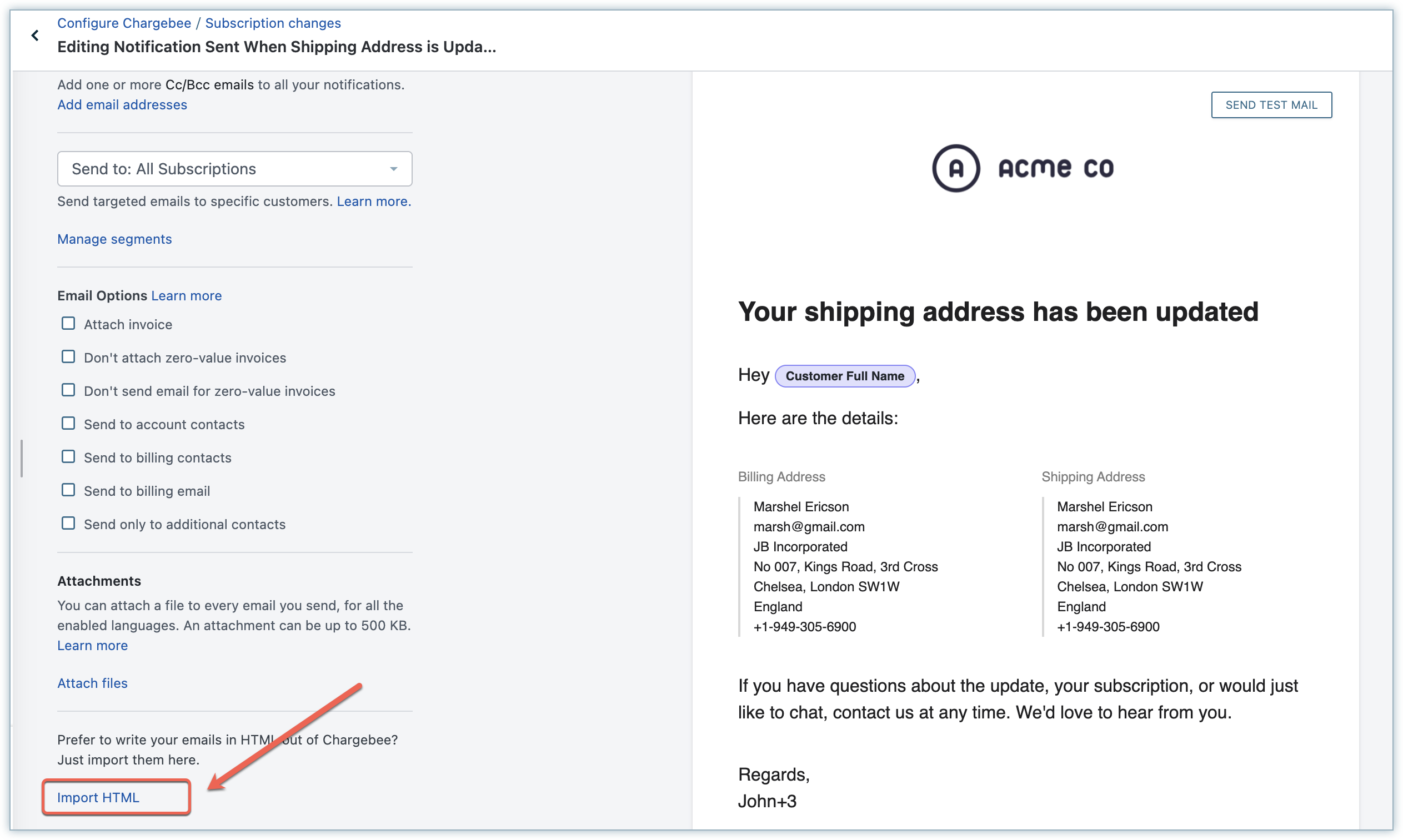Viewport: 1403px width, 840px height.
Task: Enable the Attach invoice checkbox
Action: pyautogui.click(x=68, y=324)
